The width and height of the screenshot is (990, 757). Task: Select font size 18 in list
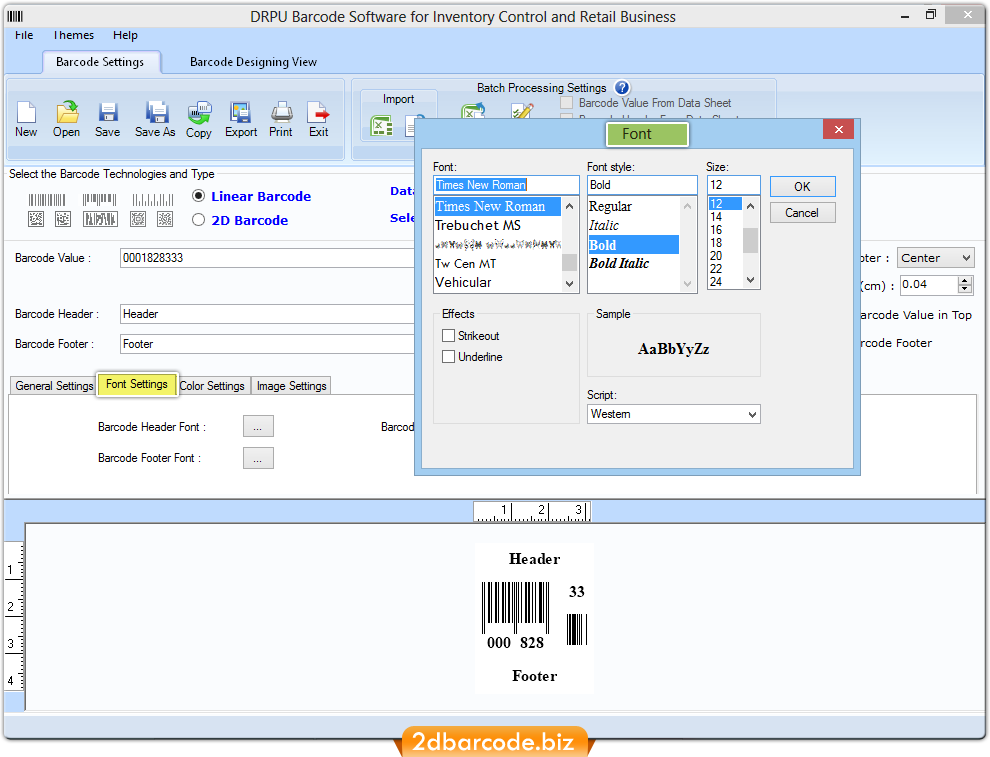coord(725,243)
